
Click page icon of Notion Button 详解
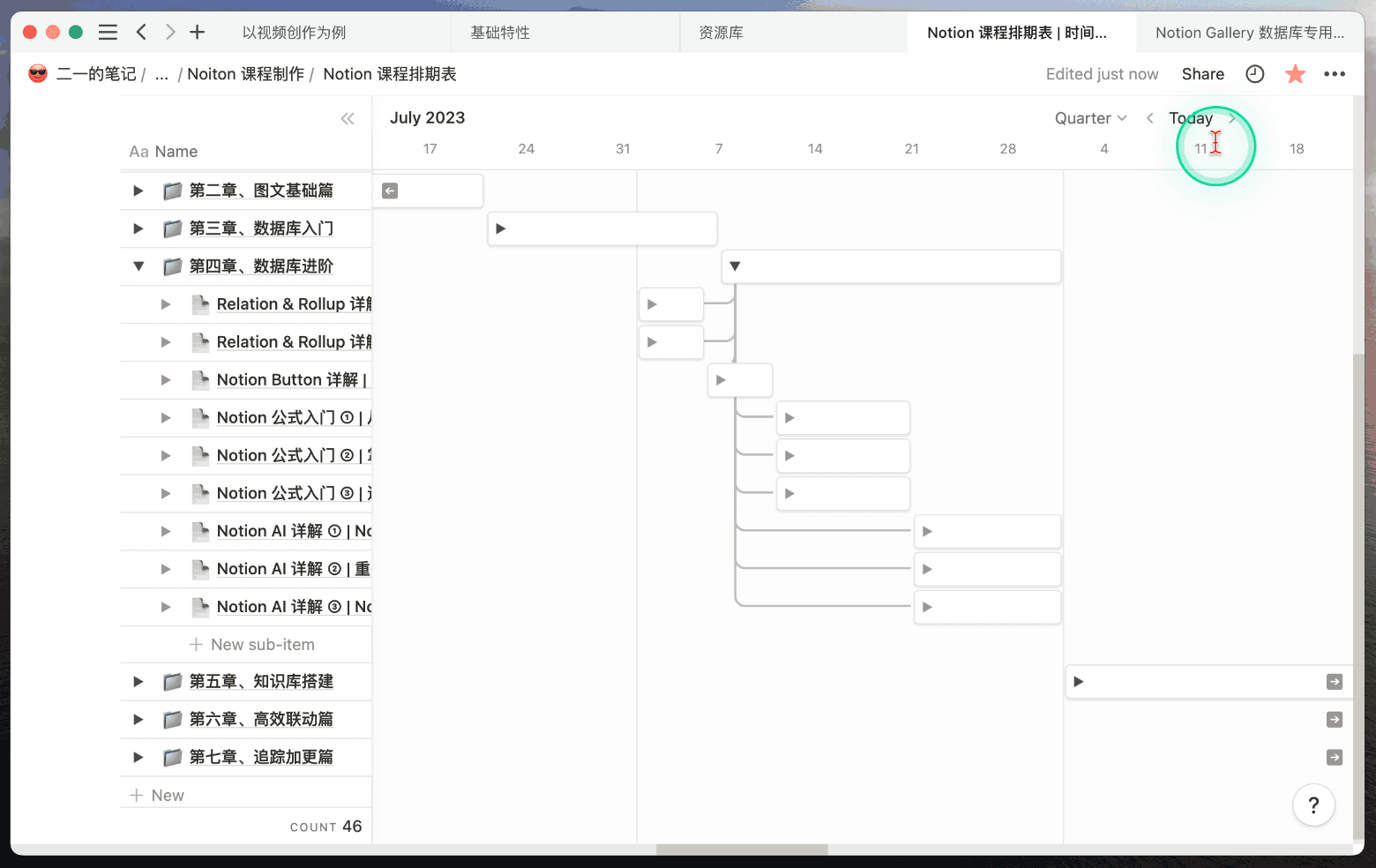click(x=200, y=380)
